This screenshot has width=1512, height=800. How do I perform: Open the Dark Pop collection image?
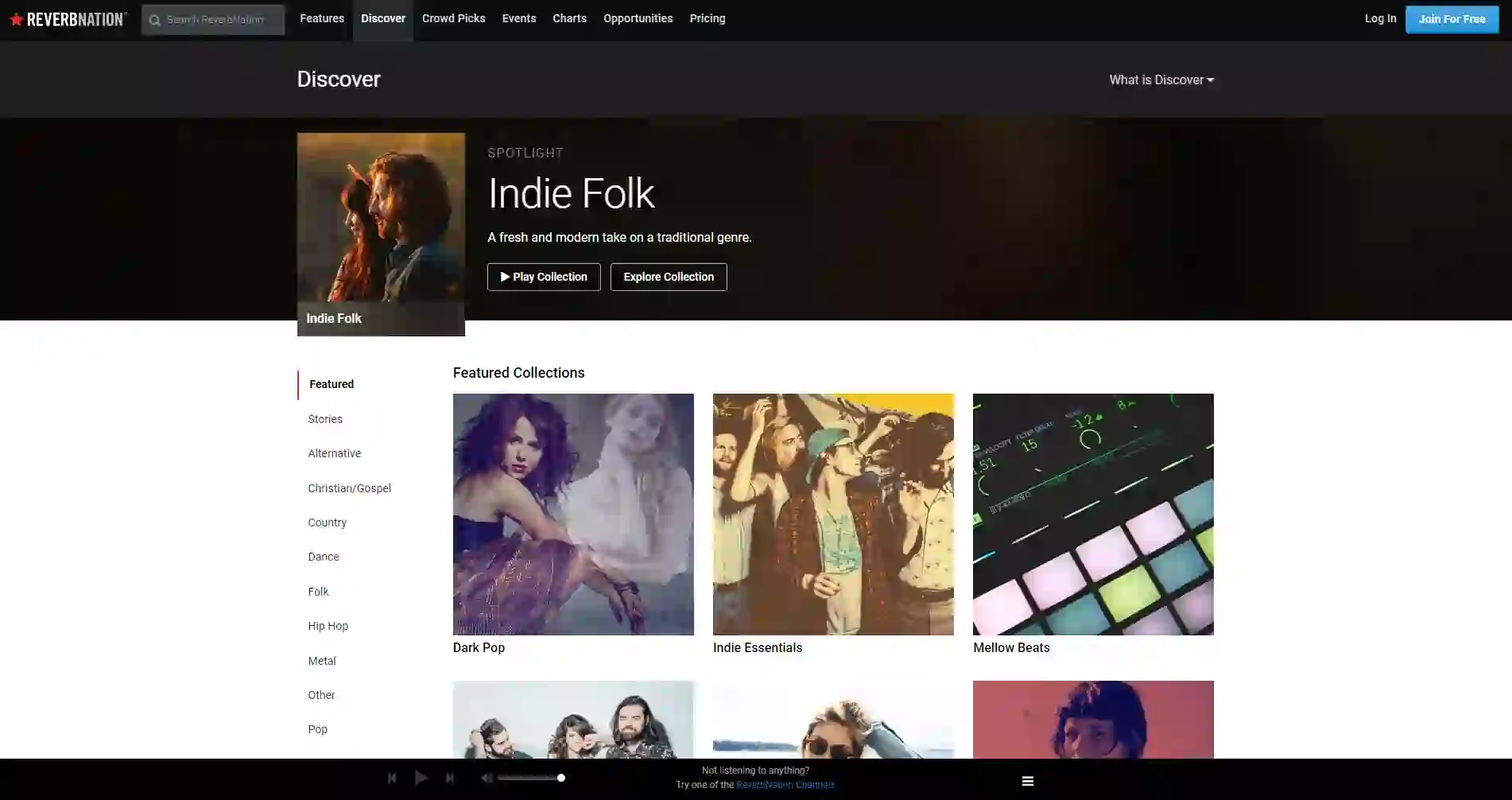pyautogui.click(x=573, y=514)
